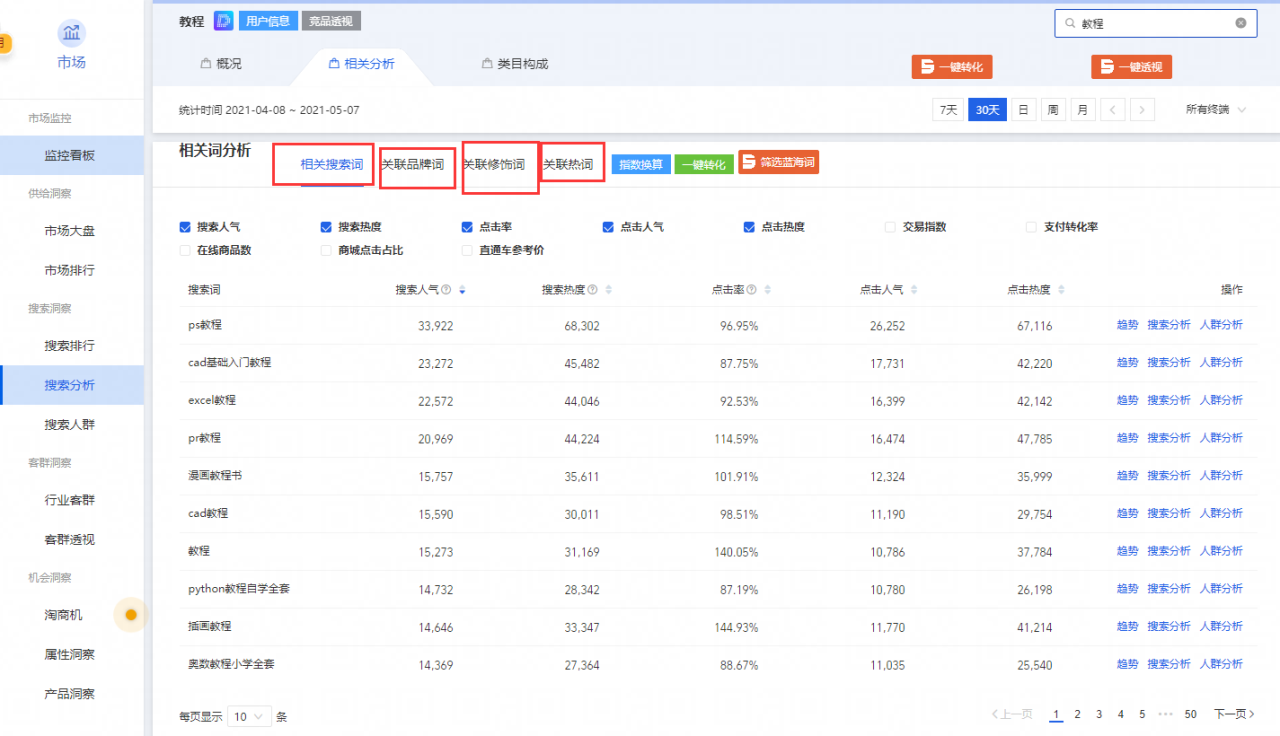This screenshot has width=1280, height=736.
Task: Uncheck the 点击率 checkbox
Action: pyautogui.click(x=468, y=227)
